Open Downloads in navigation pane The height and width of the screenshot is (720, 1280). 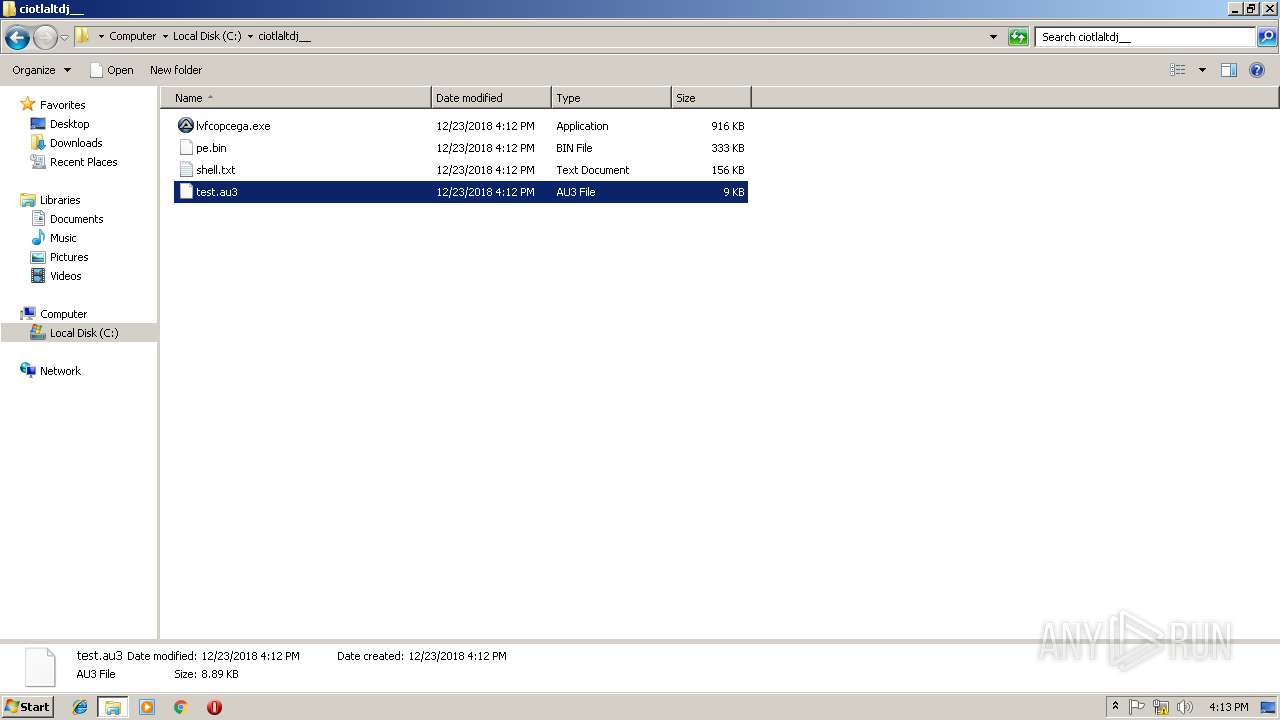pos(76,143)
